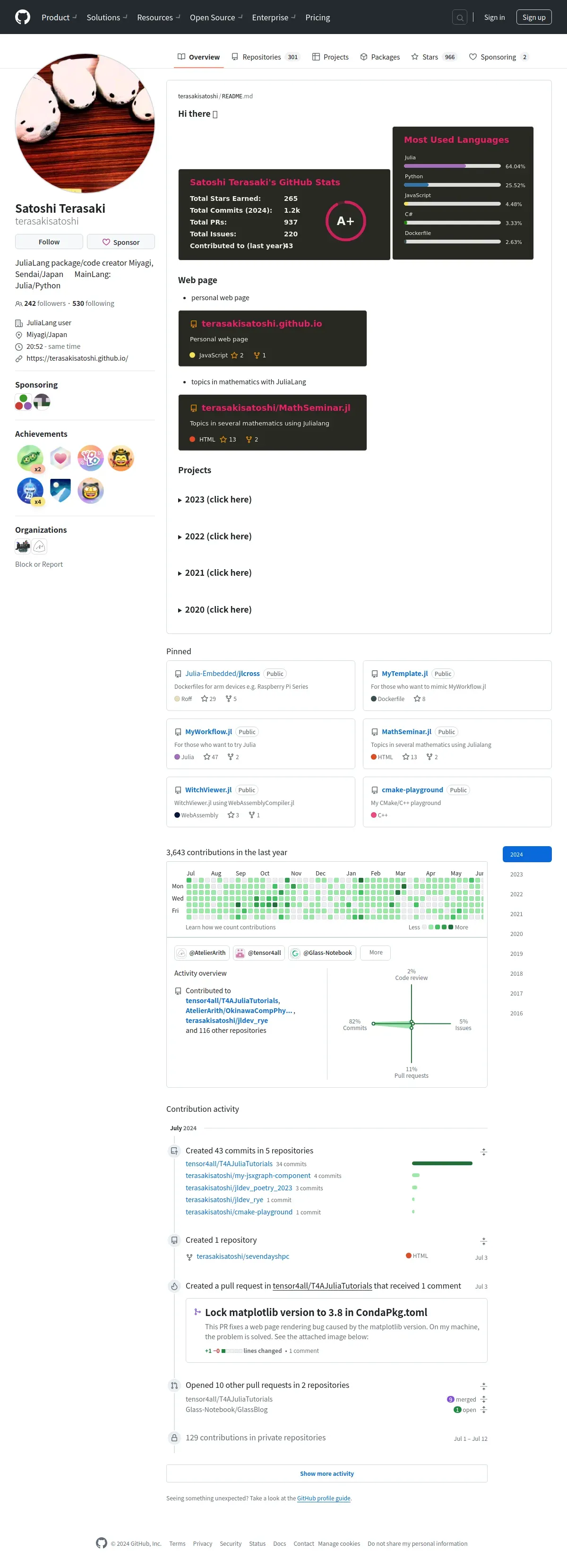This screenshot has height=1568, width=567.
Task: Switch to the Sponsoring tab
Action: coord(499,57)
